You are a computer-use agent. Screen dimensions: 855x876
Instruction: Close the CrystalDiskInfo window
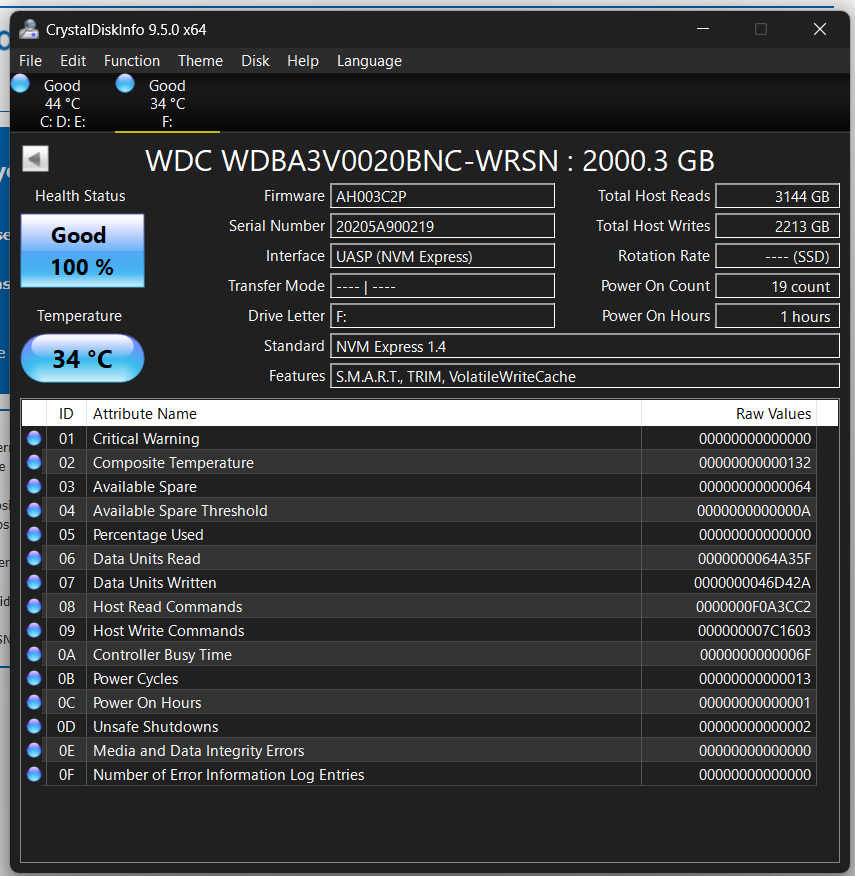[819, 28]
